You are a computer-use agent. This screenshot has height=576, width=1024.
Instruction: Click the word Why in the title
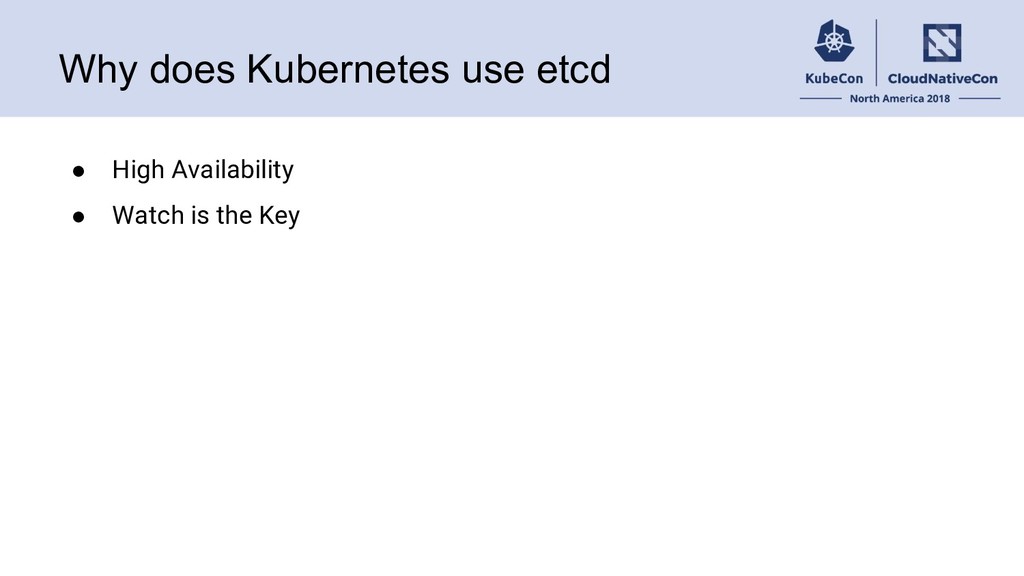98,69
